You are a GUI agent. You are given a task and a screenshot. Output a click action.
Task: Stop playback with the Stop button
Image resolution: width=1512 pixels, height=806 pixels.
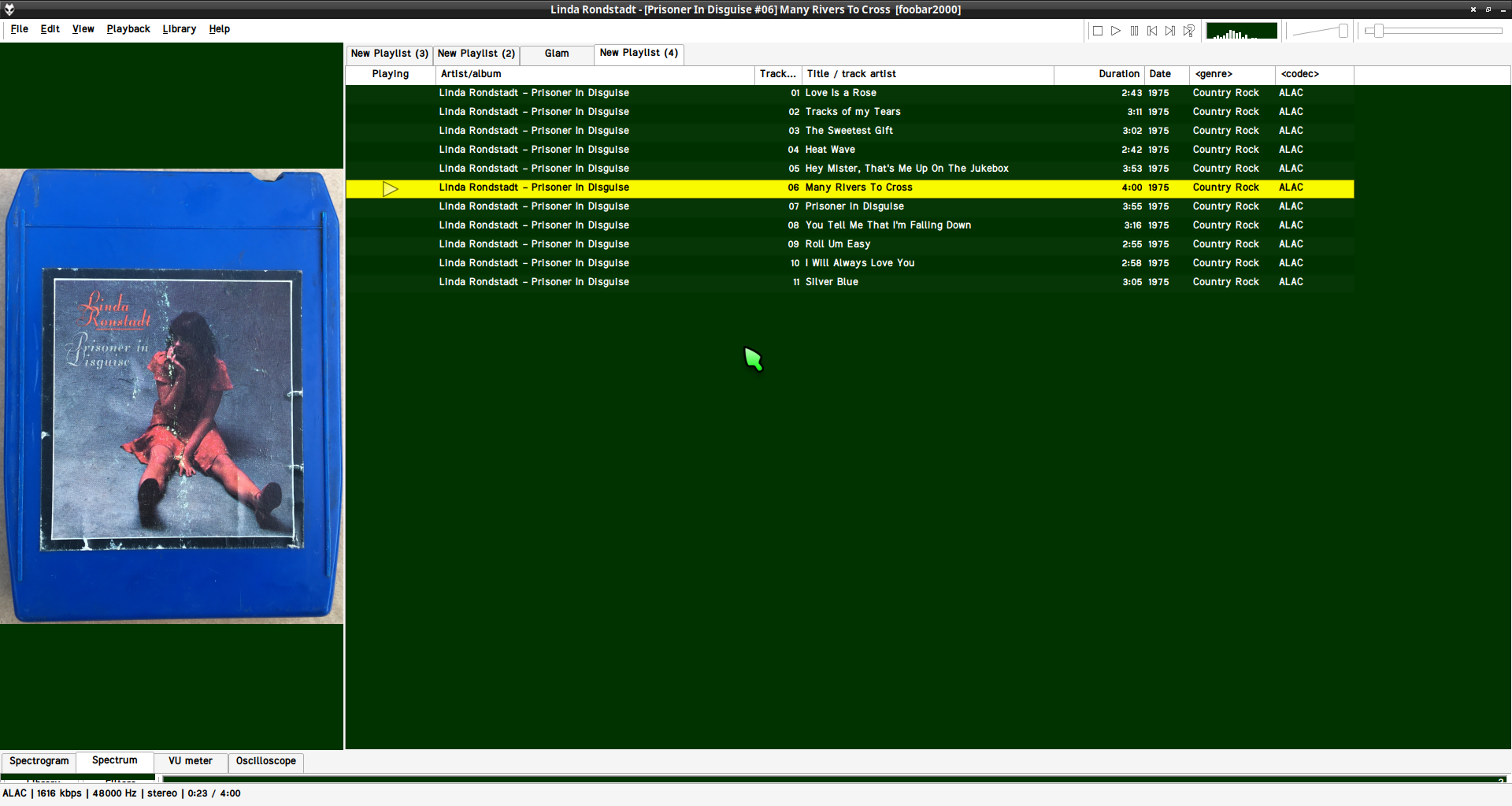pos(1098,31)
